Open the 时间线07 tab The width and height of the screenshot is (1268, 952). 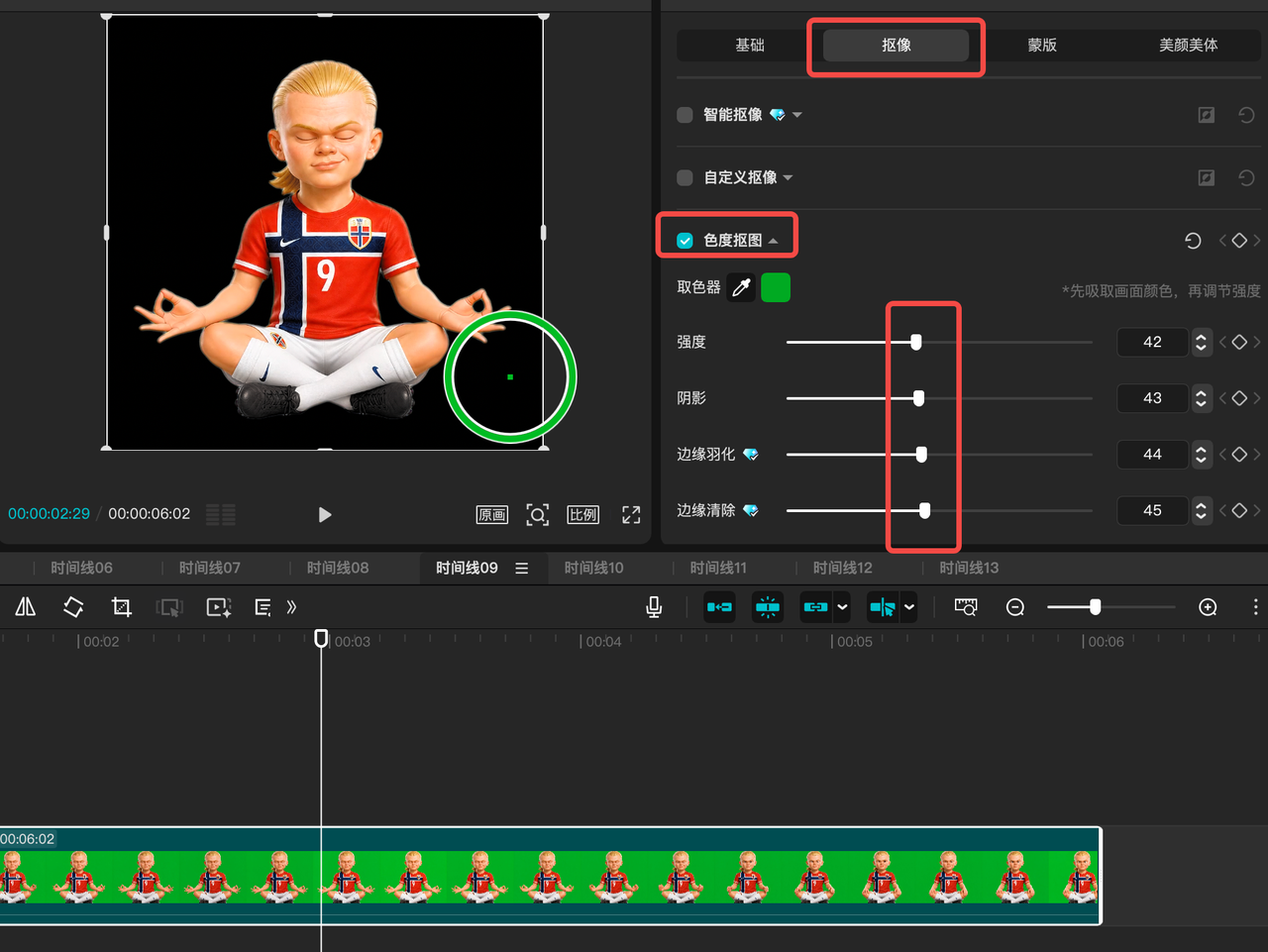pos(210,569)
